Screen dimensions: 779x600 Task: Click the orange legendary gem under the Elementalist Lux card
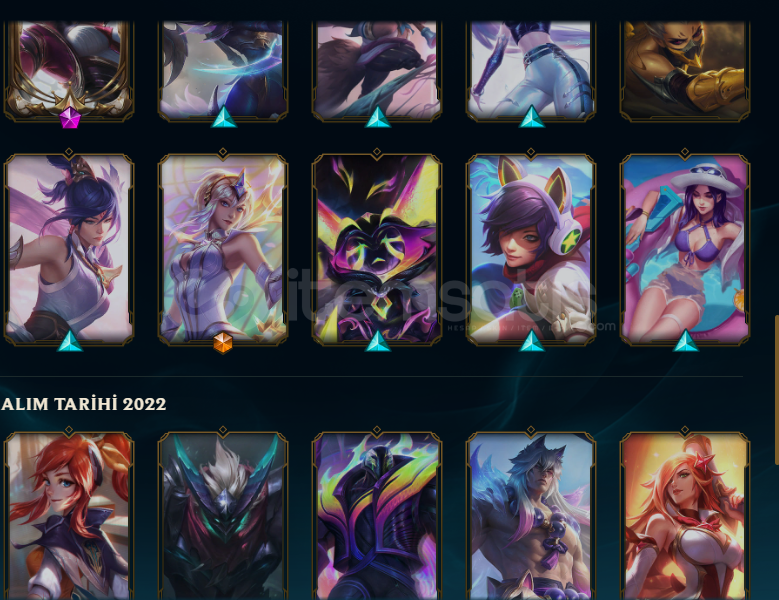(223, 343)
